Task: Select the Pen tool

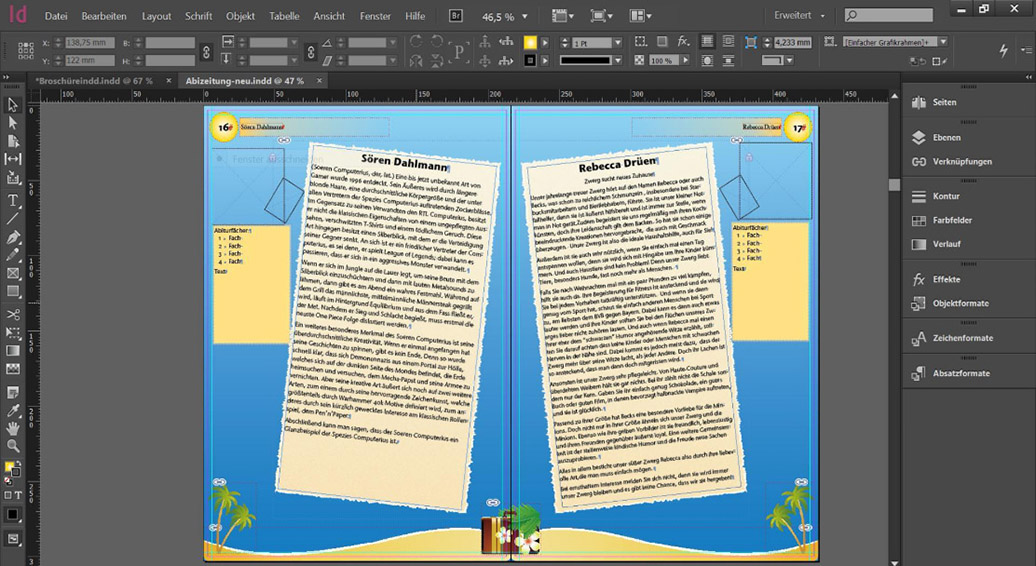Action: tap(13, 238)
